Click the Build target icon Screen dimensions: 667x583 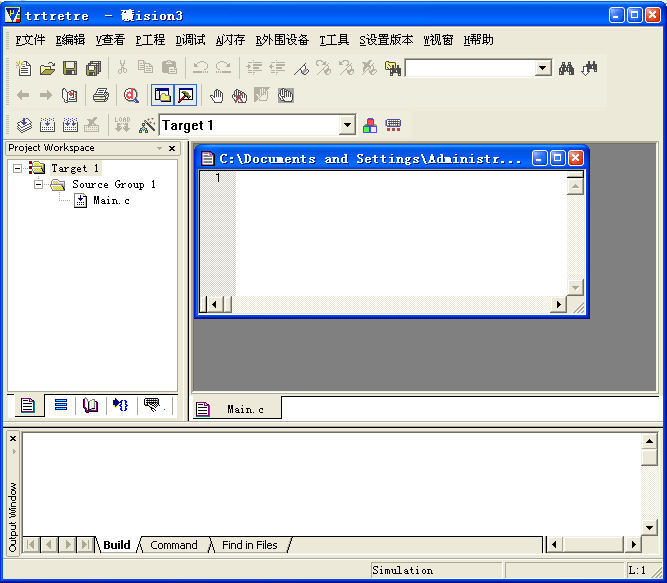coord(47,125)
